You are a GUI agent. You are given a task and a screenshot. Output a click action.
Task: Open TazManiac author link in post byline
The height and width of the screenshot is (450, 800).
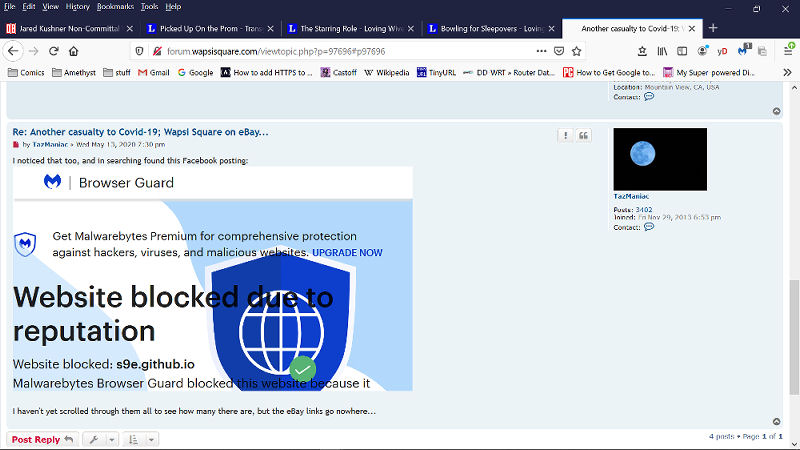(x=50, y=144)
